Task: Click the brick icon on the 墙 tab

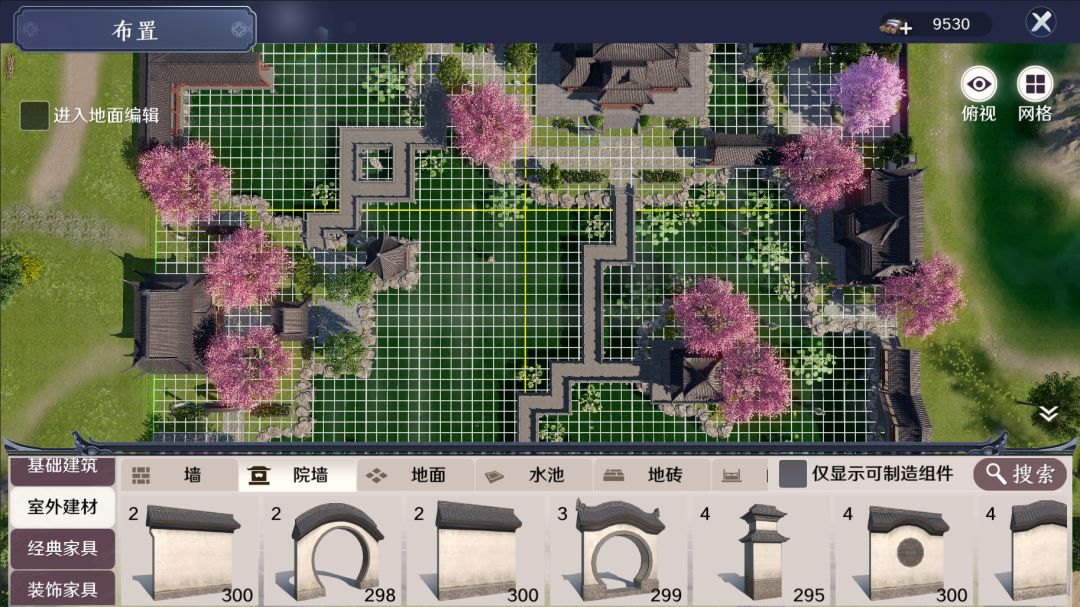Action: [141, 475]
